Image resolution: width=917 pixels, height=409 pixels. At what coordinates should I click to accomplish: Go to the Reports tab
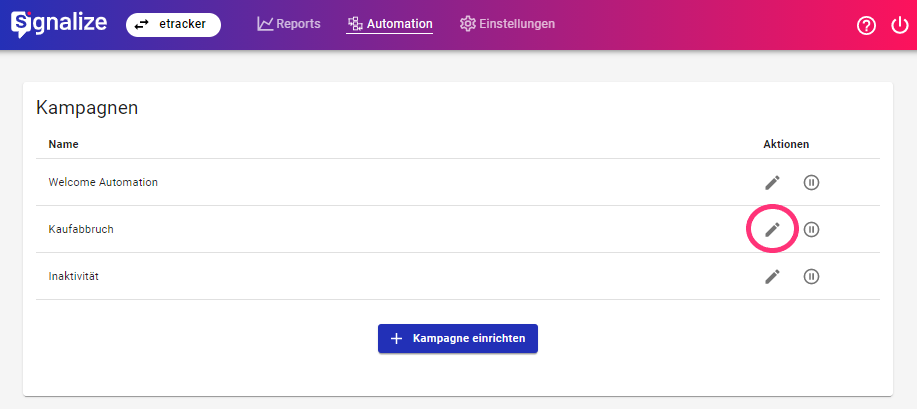click(x=289, y=24)
